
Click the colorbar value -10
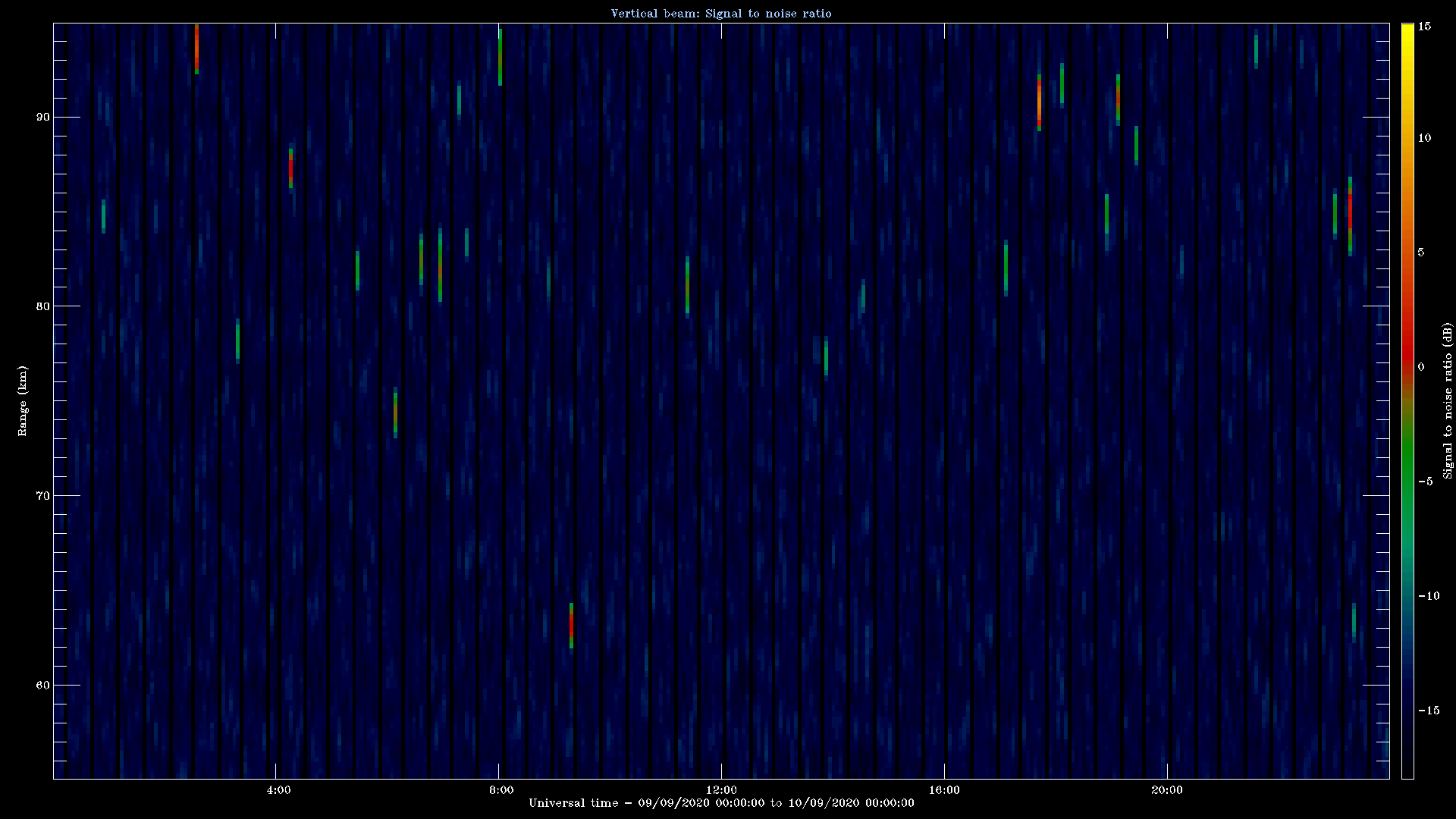point(1428,596)
